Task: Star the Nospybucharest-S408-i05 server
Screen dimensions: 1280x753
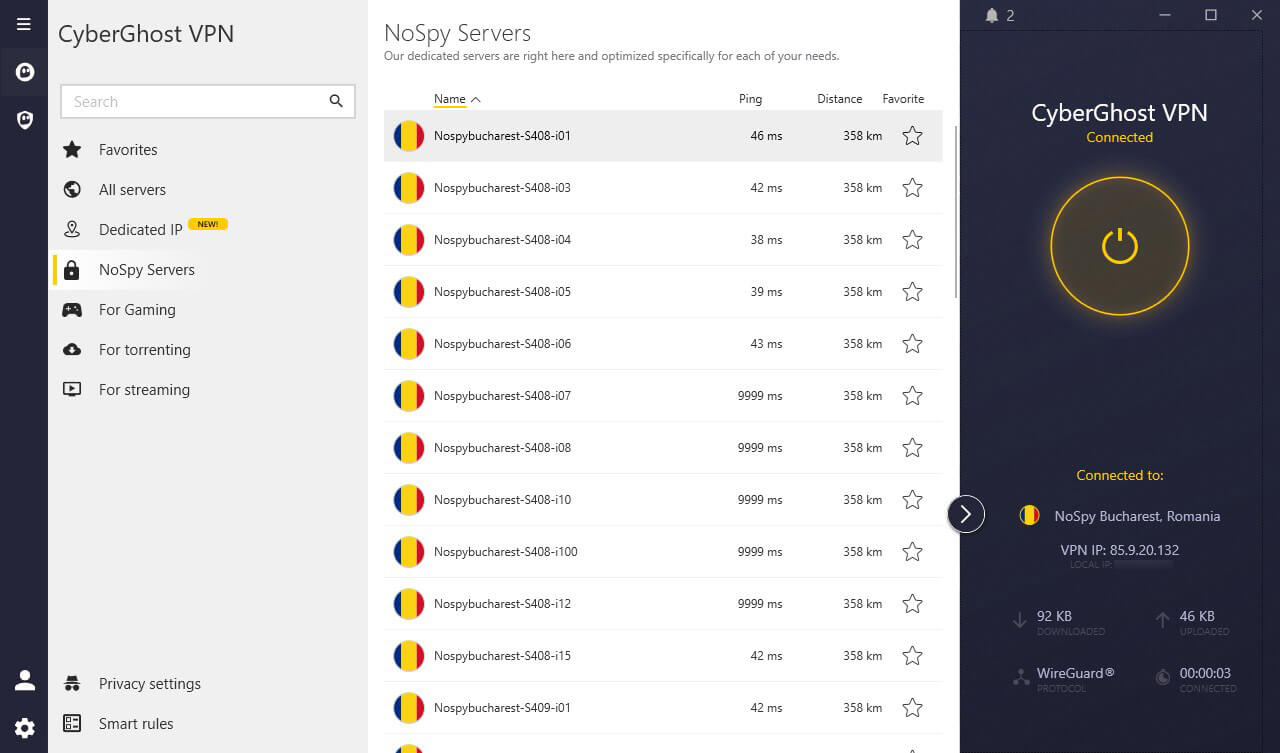Action: coord(912,291)
